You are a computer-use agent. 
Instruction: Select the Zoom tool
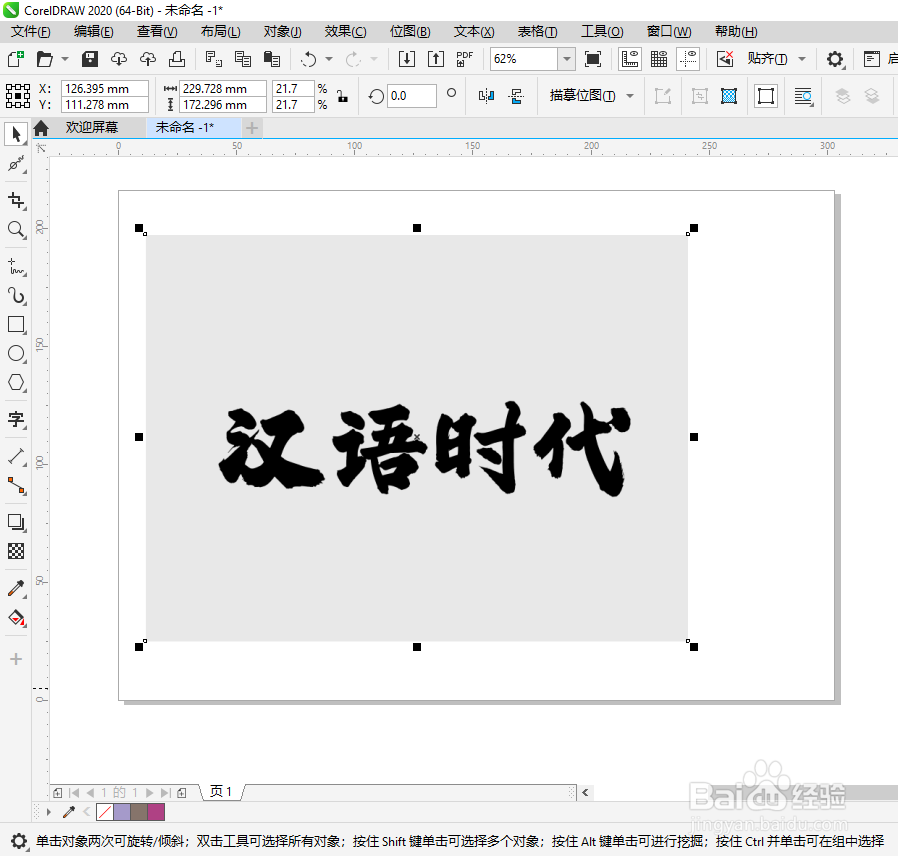pyautogui.click(x=15, y=228)
